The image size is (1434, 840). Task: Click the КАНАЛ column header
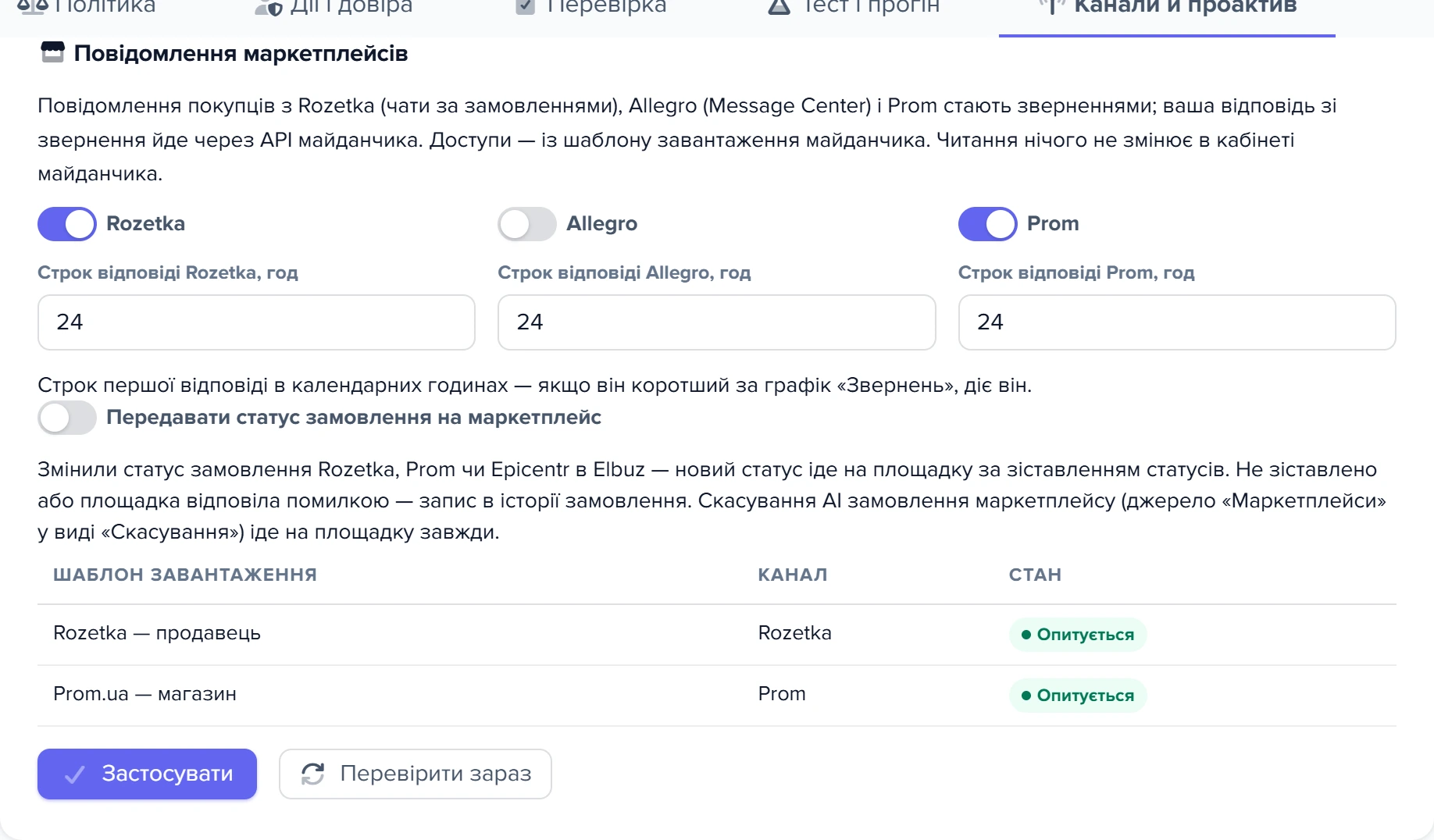pos(793,575)
